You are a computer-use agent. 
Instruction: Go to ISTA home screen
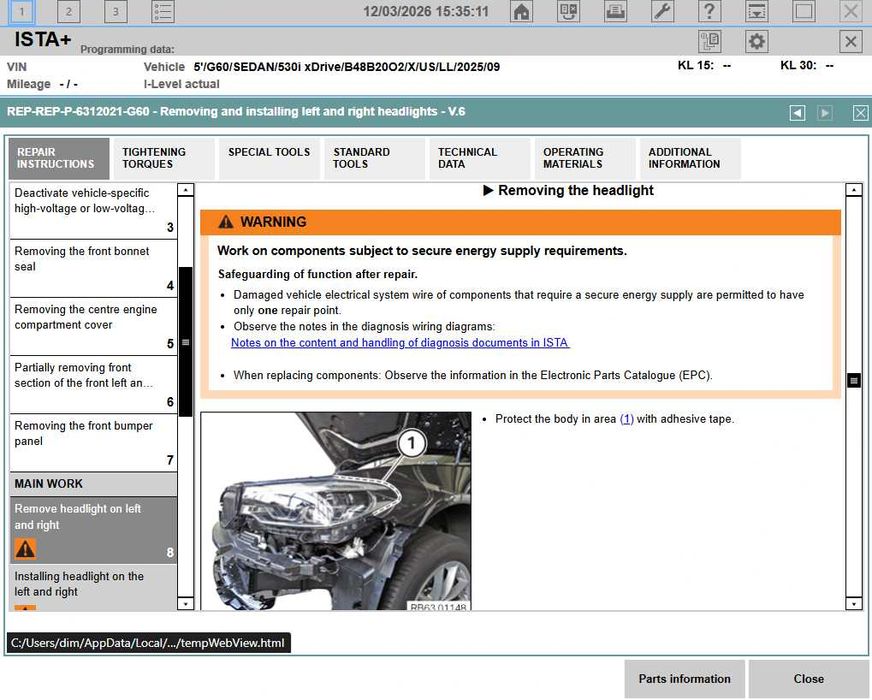tap(521, 12)
